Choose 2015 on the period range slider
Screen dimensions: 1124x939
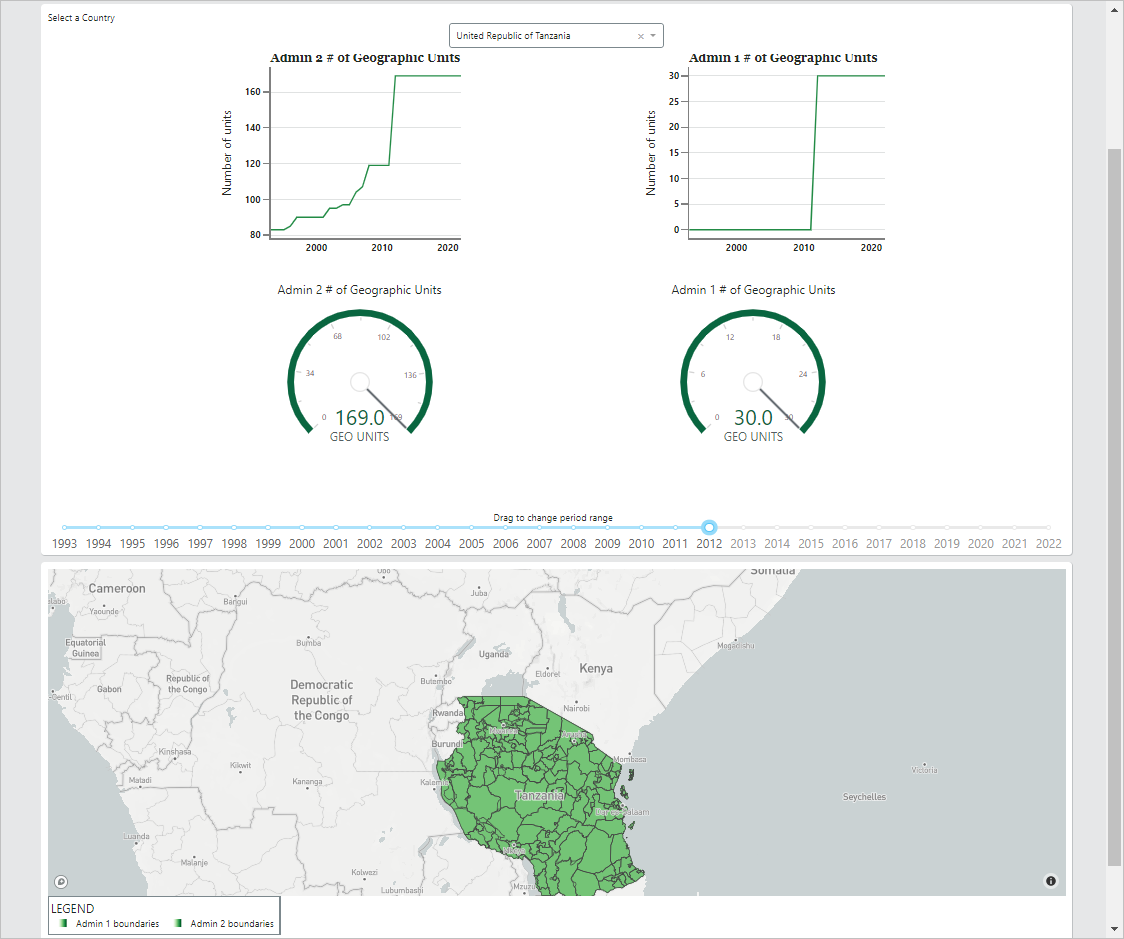tap(811, 527)
